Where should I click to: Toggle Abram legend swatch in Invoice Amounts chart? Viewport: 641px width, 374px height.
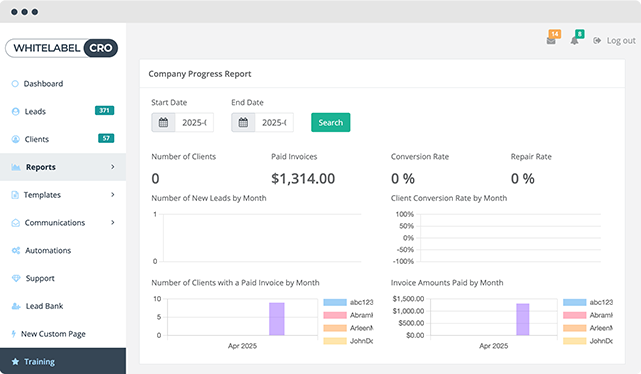(x=574, y=315)
